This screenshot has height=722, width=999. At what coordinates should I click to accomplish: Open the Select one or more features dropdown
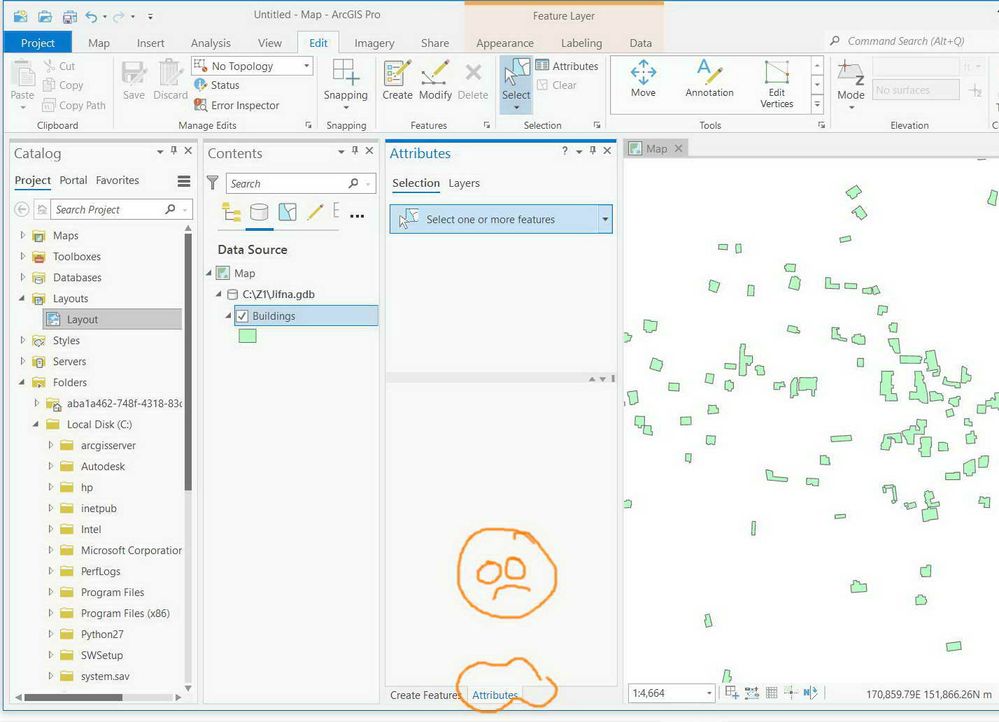605,219
